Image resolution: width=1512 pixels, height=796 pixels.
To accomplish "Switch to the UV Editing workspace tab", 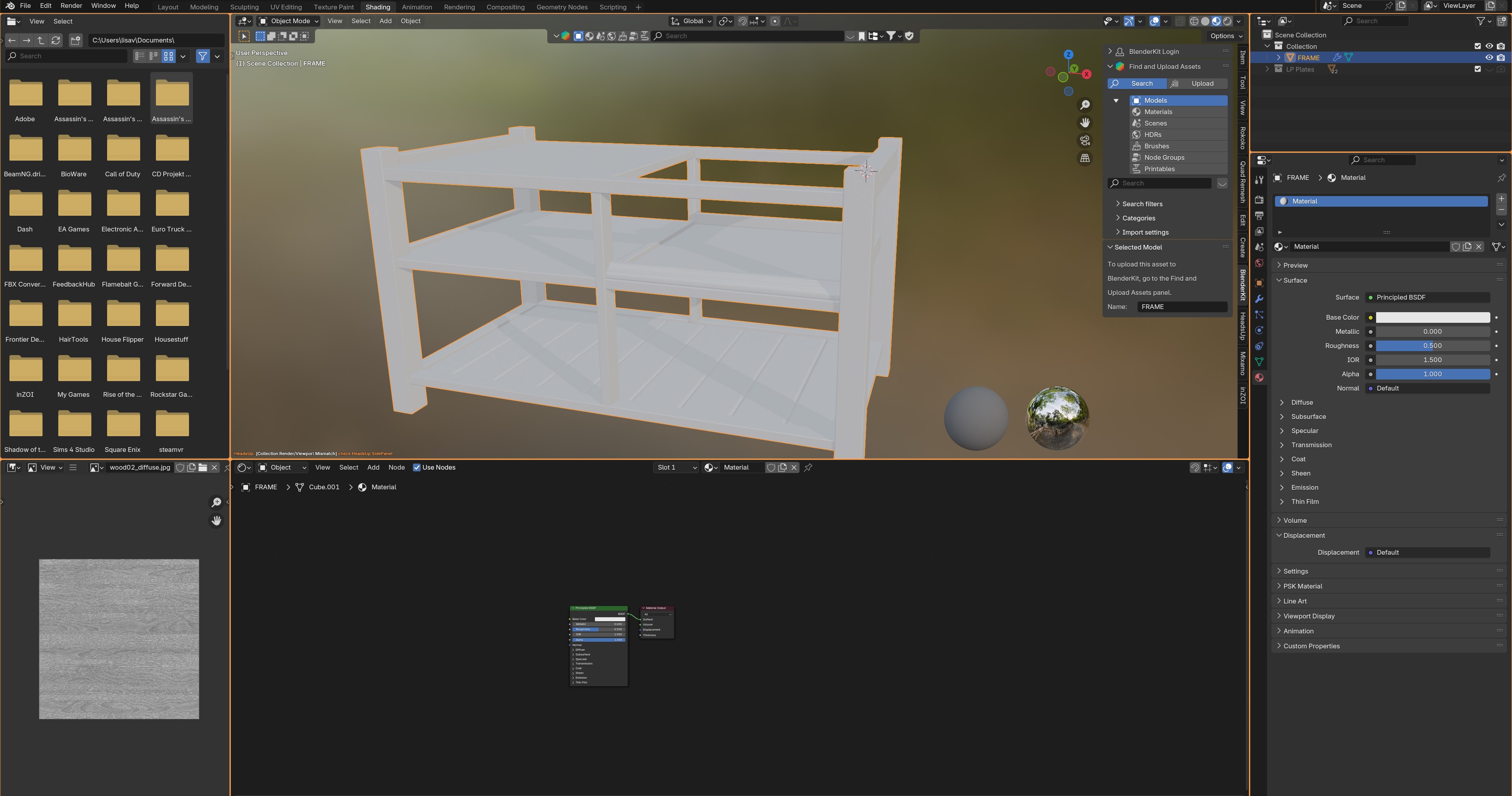I will tap(286, 7).
